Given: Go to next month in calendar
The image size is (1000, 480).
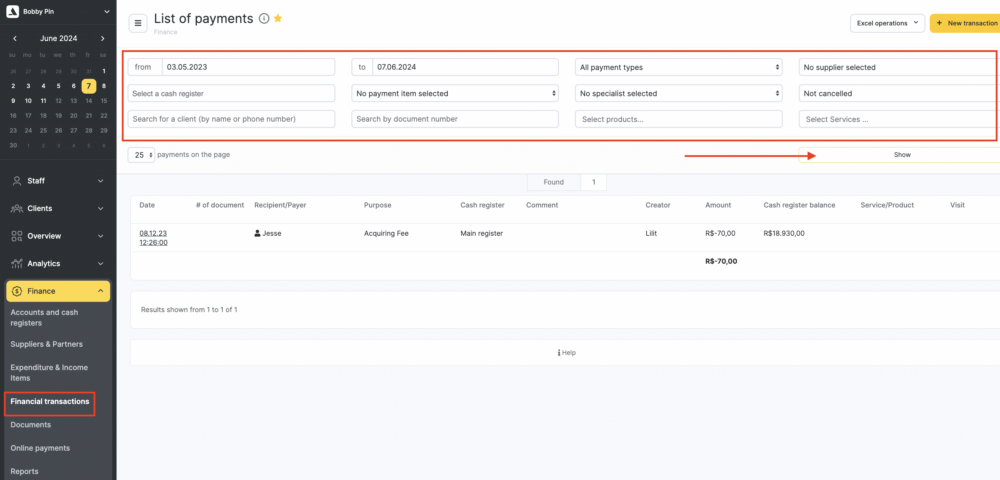Looking at the screenshot, I should pyautogui.click(x=102, y=39).
